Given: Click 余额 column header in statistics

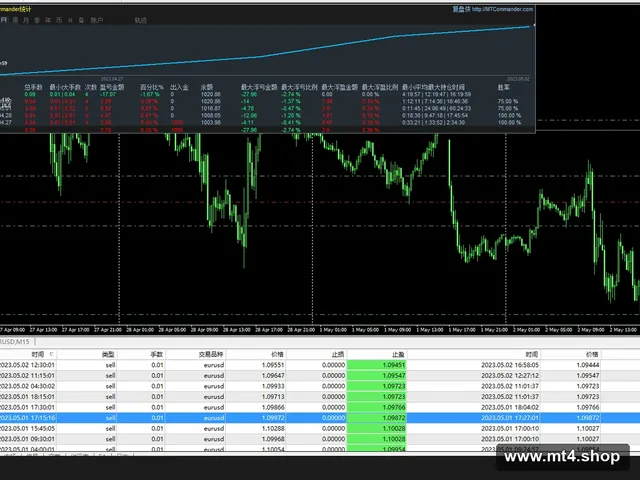Looking at the screenshot, I should tap(207, 87).
